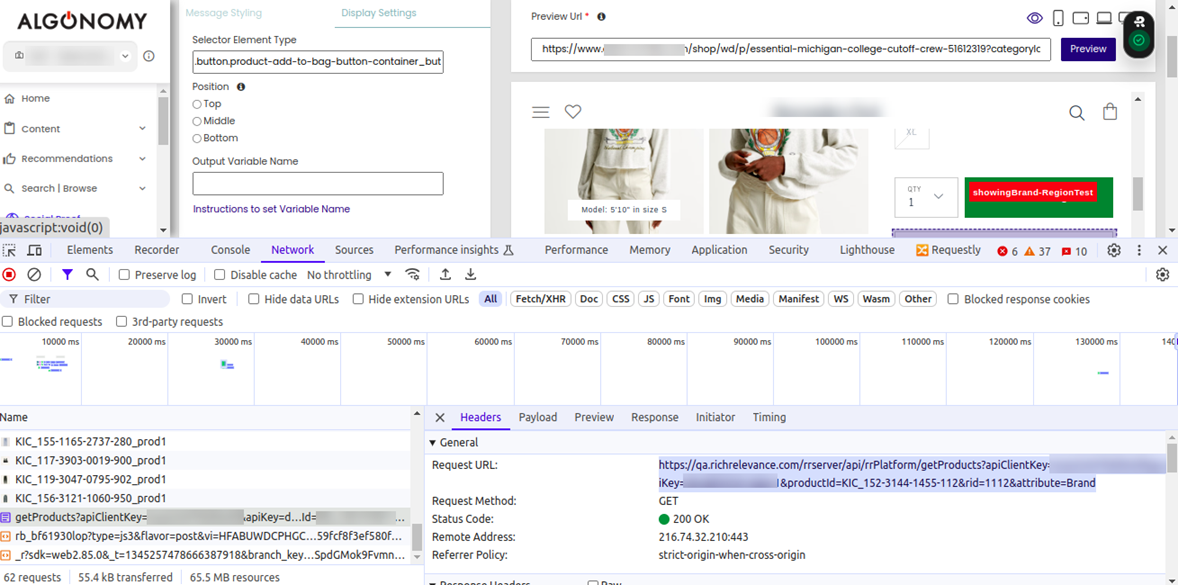Screen dimensions: 1178x585
Task: Click the inspect element picker icon
Action: coord(10,250)
